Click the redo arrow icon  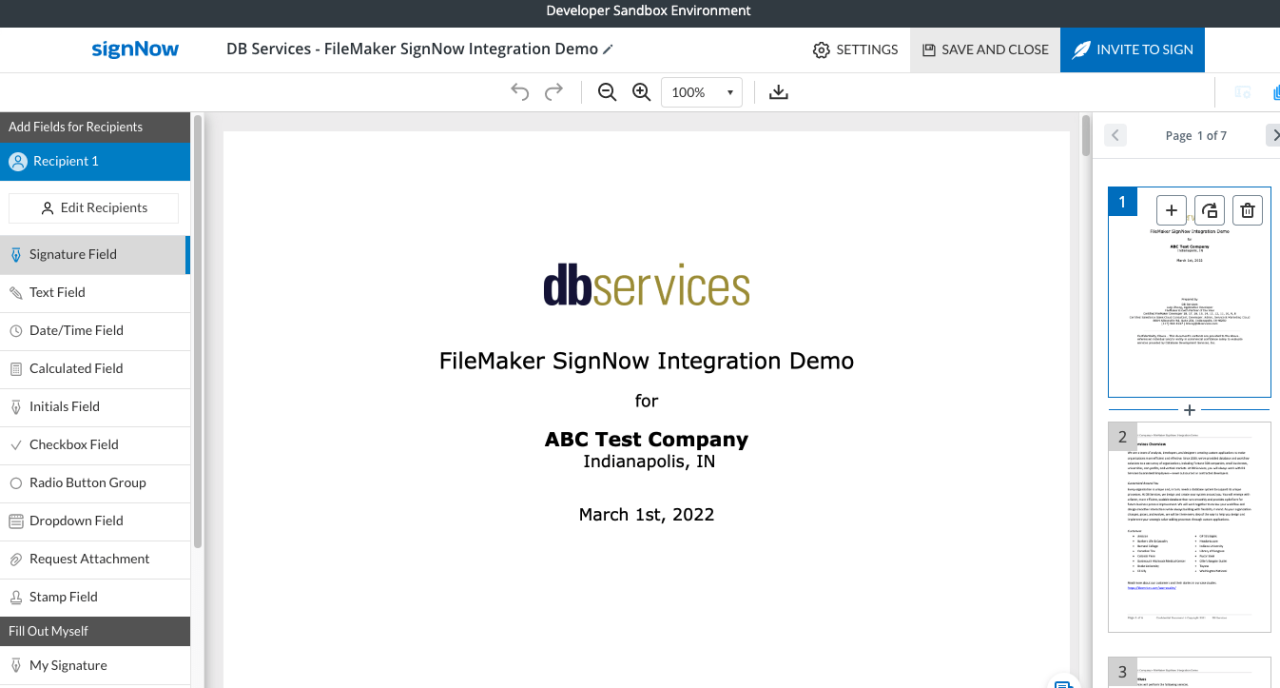(x=554, y=92)
